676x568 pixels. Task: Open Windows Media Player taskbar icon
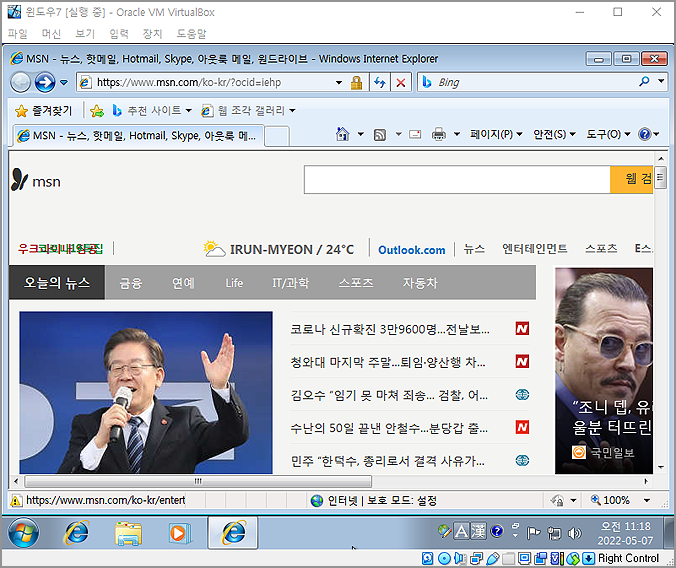point(180,533)
